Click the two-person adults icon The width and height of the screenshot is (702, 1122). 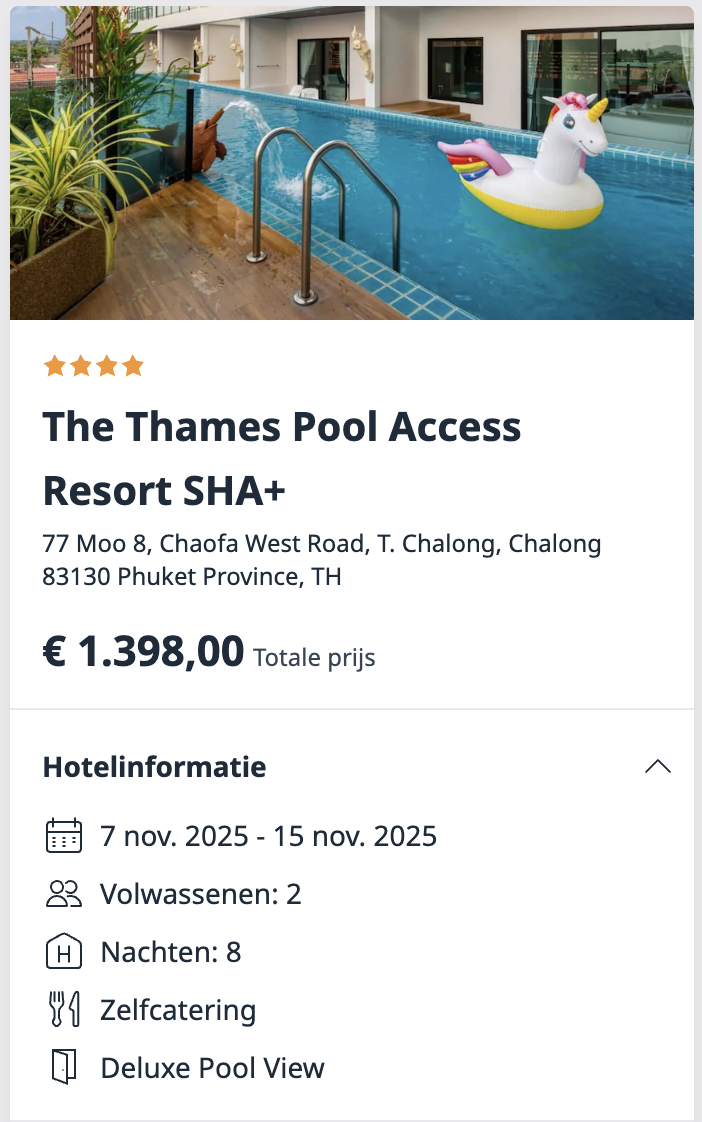pos(64,893)
